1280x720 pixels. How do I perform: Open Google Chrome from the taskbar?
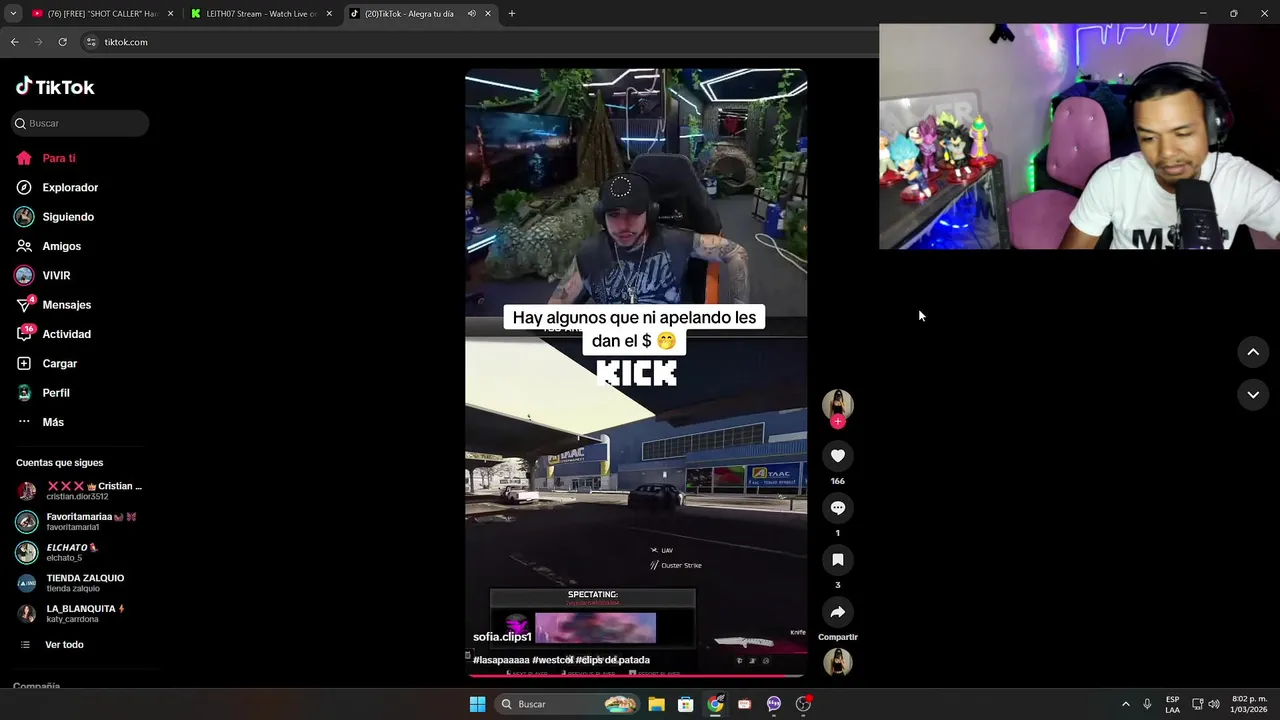(715, 704)
